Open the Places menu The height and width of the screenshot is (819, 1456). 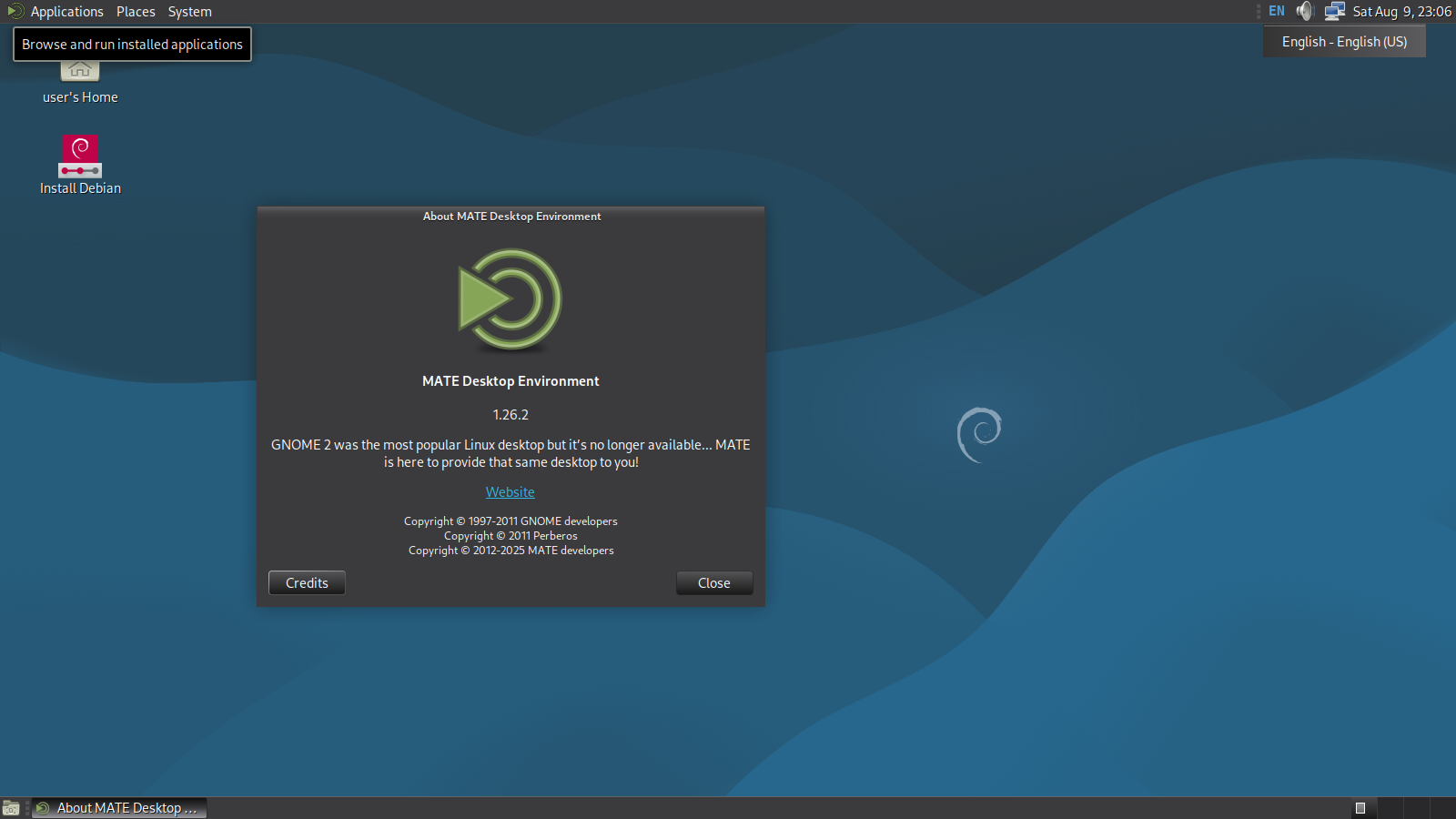pyautogui.click(x=136, y=12)
